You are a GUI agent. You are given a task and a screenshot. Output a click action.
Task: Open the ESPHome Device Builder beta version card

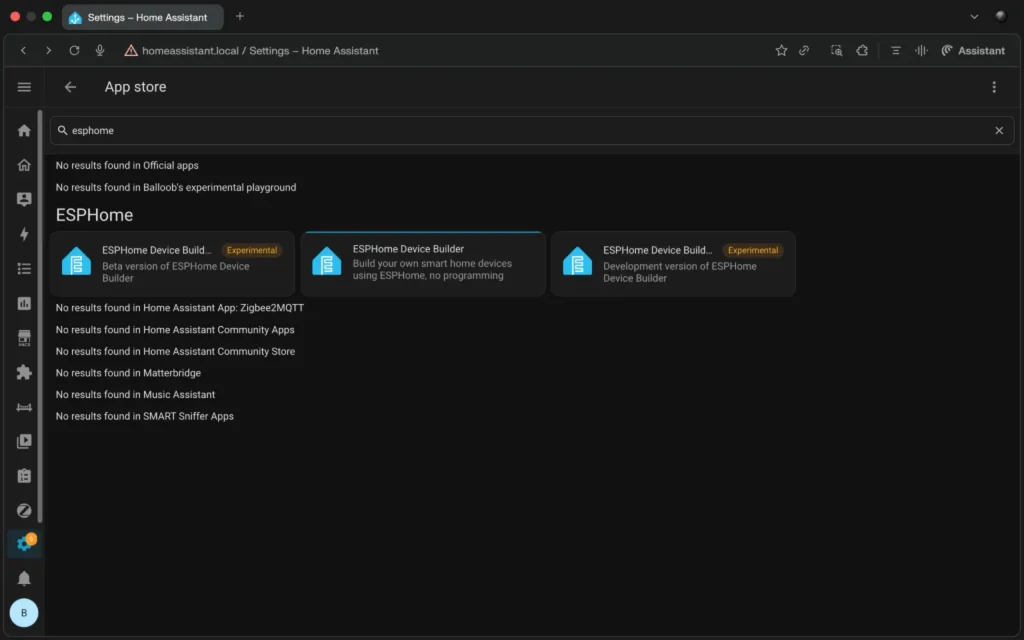coord(172,264)
